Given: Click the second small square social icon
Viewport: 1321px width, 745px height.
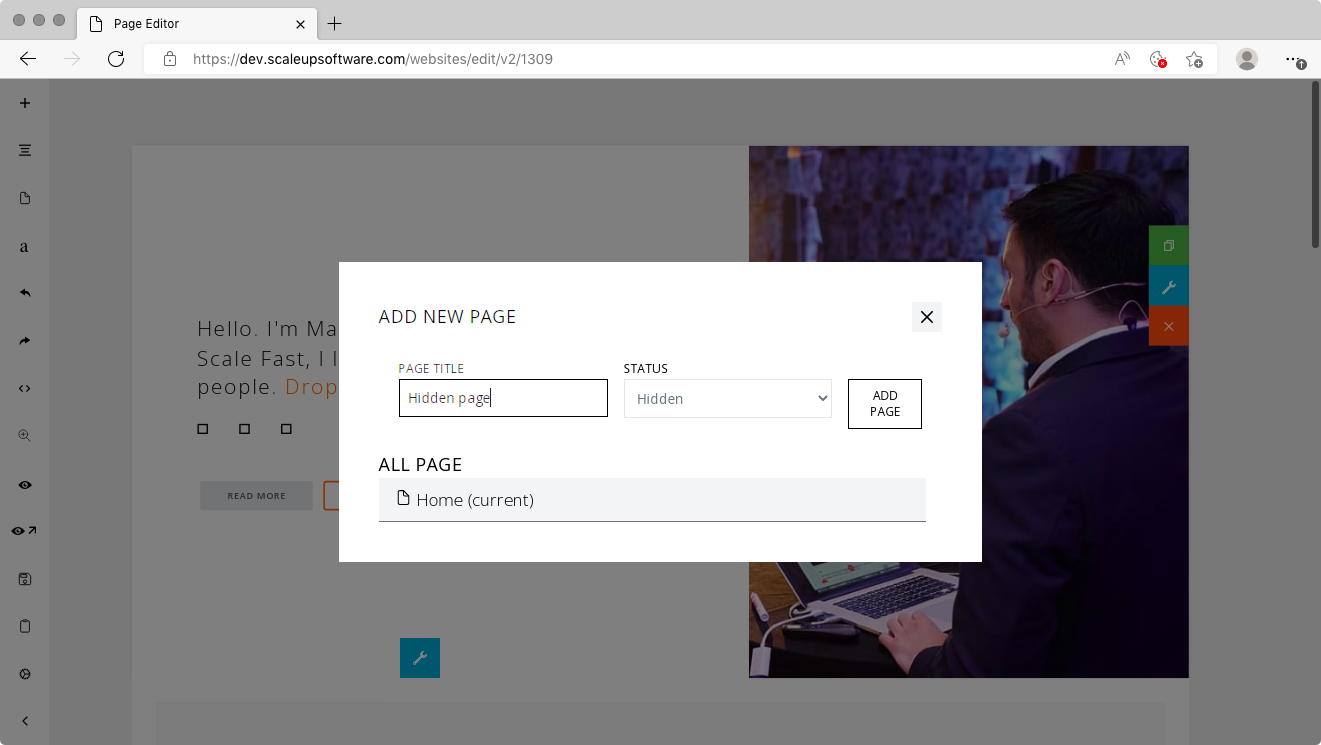Looking at the screenshot, I should pos(245,429).
